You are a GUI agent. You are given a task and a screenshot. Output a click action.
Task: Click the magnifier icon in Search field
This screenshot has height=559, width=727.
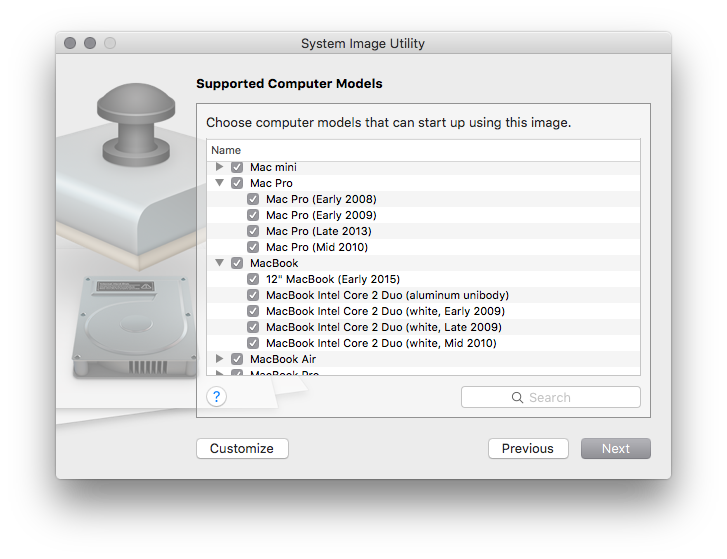(x=517, y=398)
